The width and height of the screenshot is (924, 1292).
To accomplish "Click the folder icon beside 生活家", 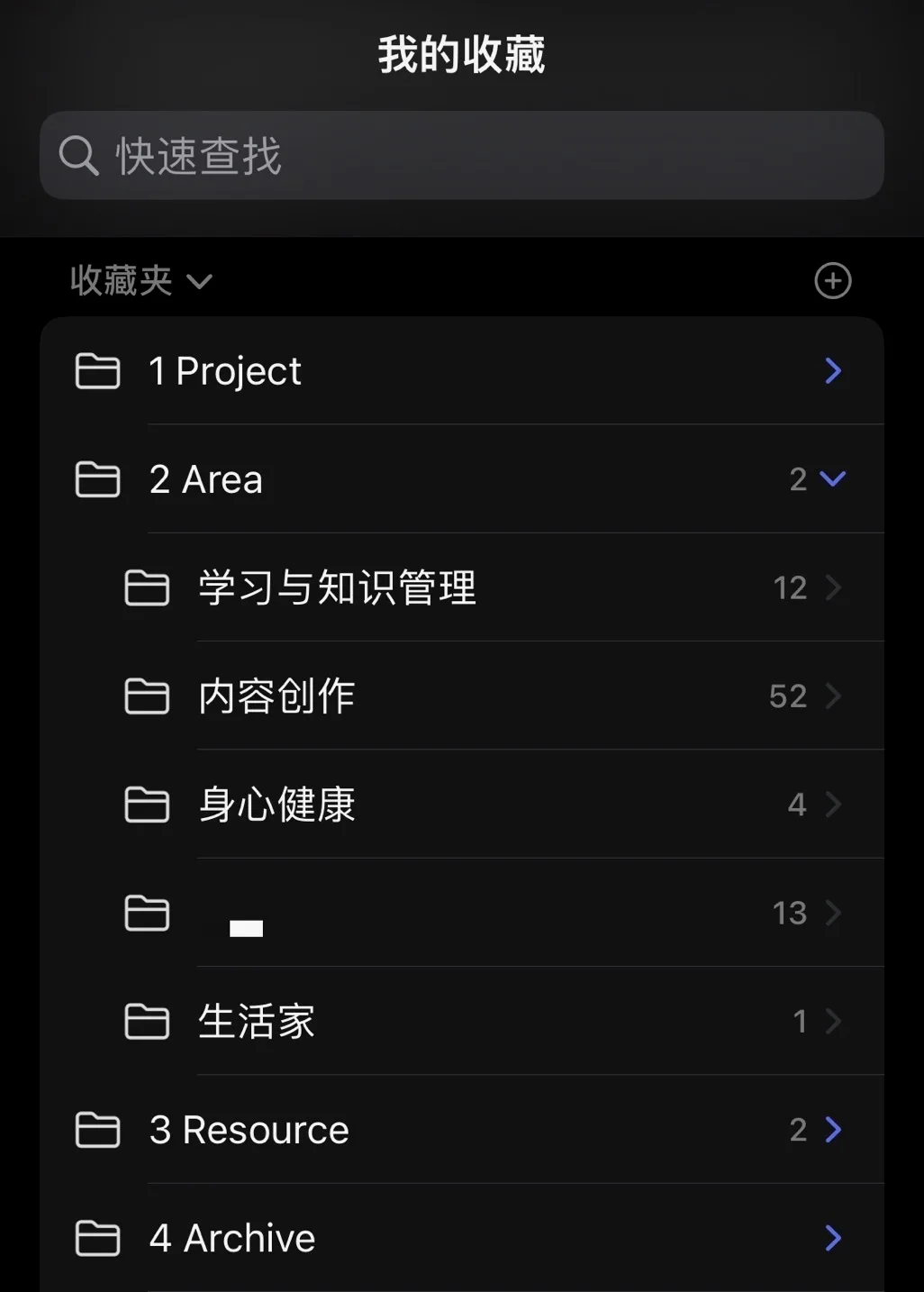I will (147, 1021).
